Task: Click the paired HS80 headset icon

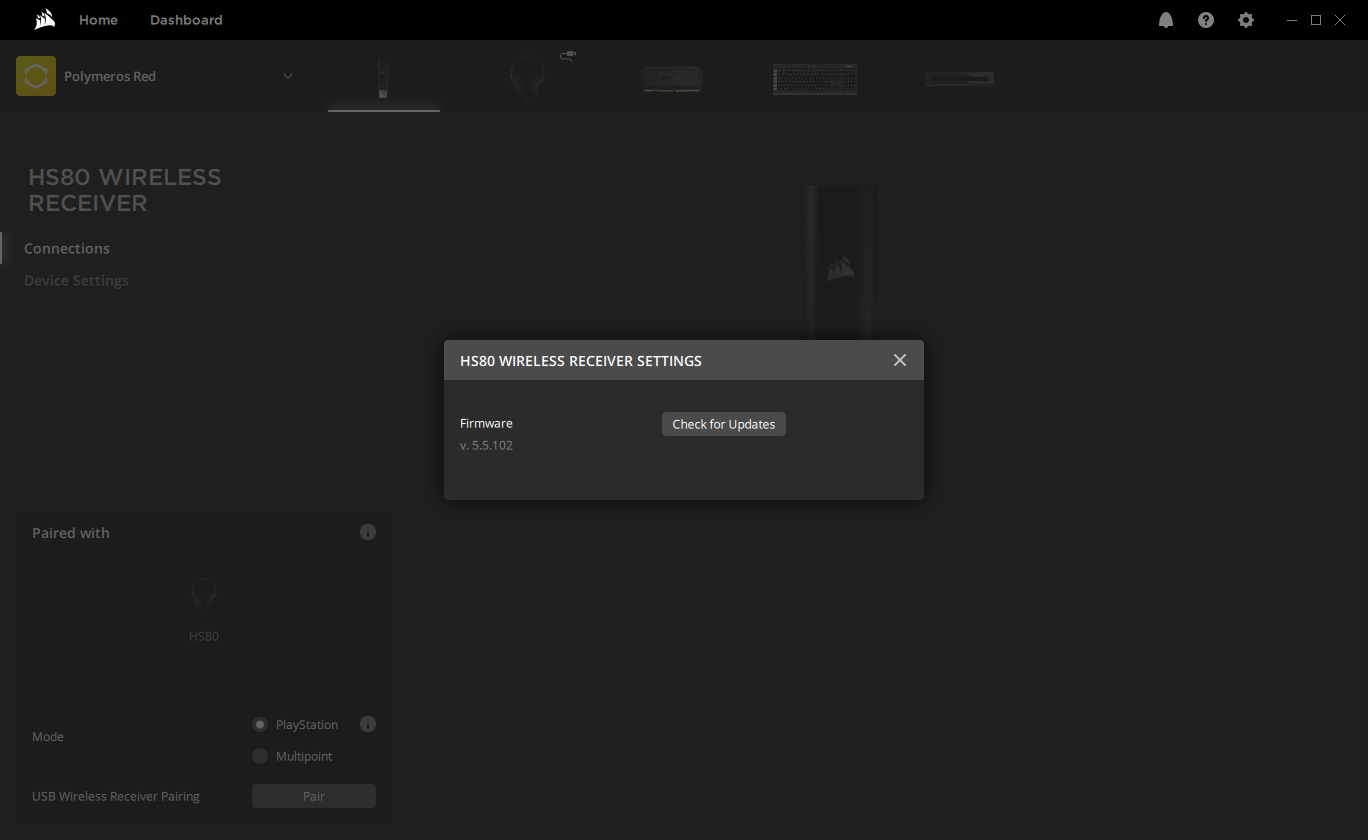Action: pos(204,595)
